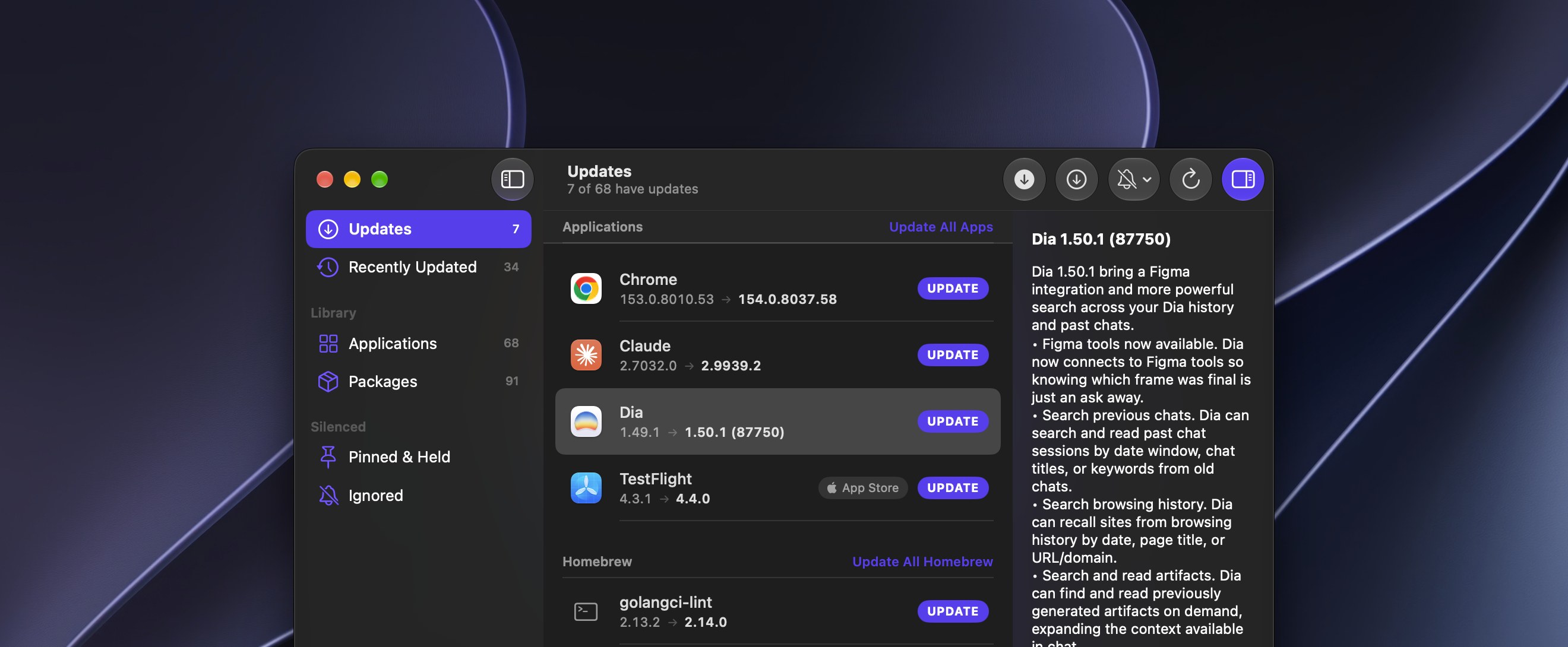Toggle the left sidebar panel button

512,179
